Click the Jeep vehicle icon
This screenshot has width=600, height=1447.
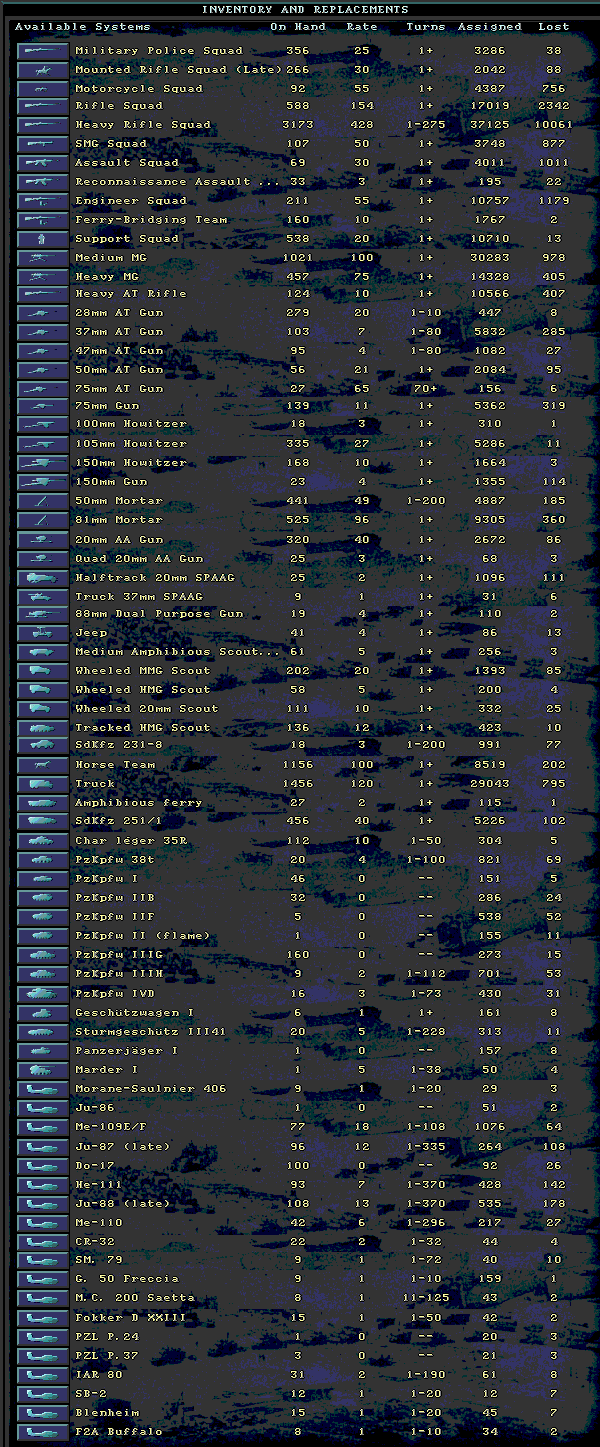click(x=43, y=633)
